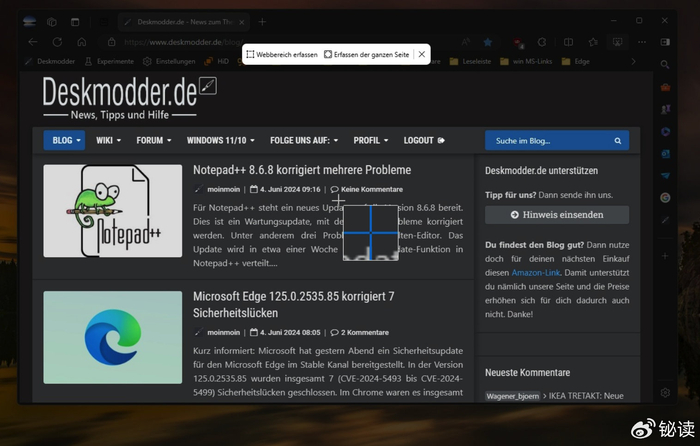Close the web capture toolbar
The height and width of the screenshot is (446, 700).
tap(422, 54)
